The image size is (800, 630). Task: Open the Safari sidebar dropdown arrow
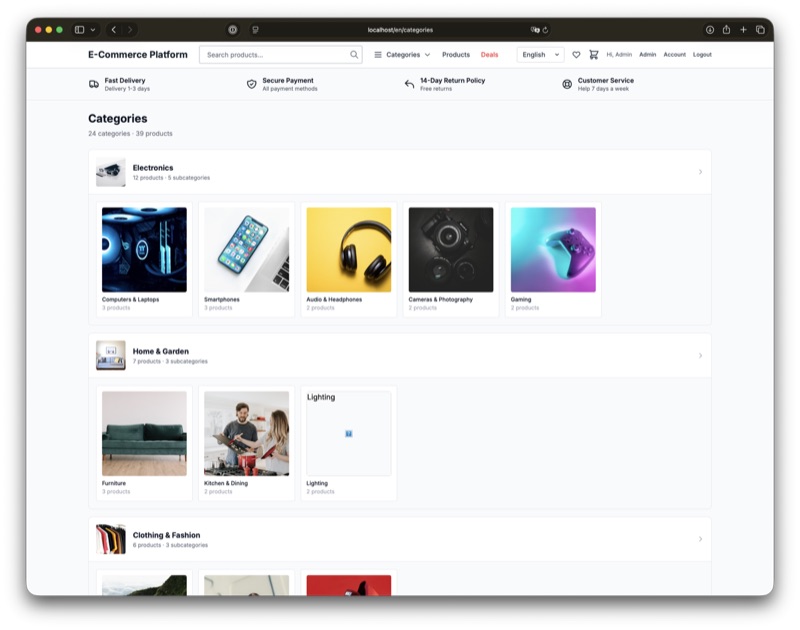point(93,30)
